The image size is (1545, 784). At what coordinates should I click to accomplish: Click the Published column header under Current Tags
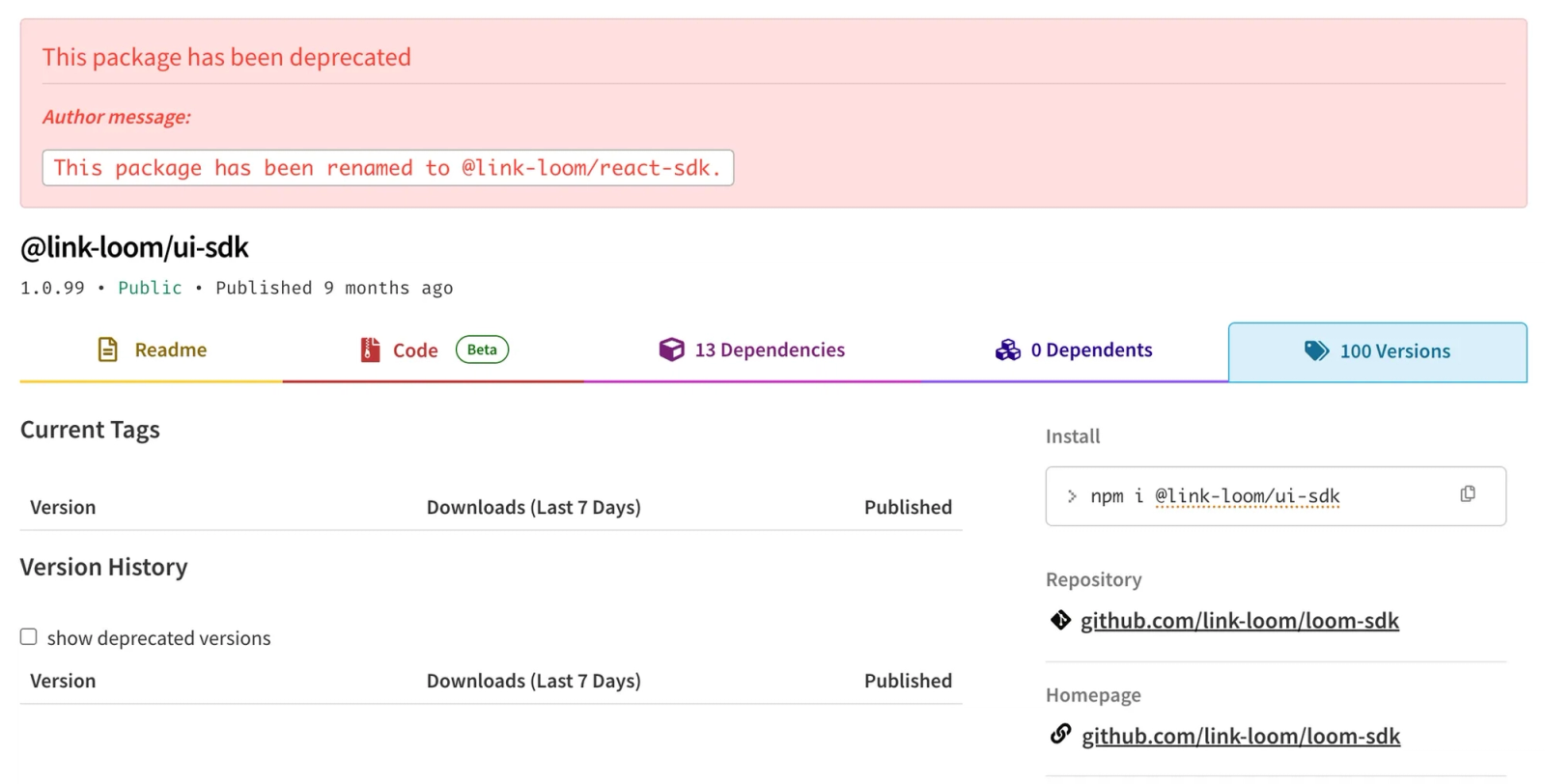(908, 507)
